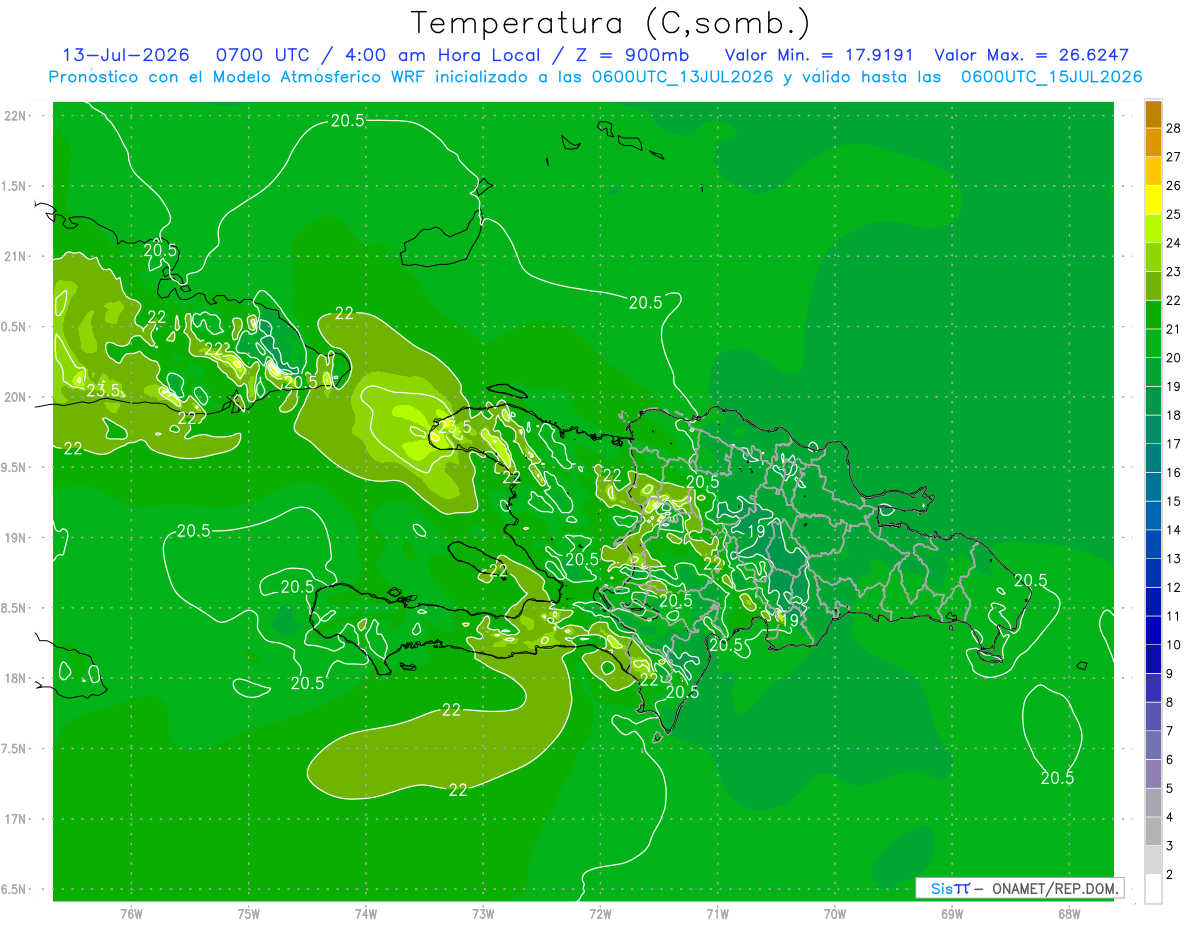This screenshot has height=927, width=1200.
Task: Click the longitude label '75W'
Action: coord(249,913)
